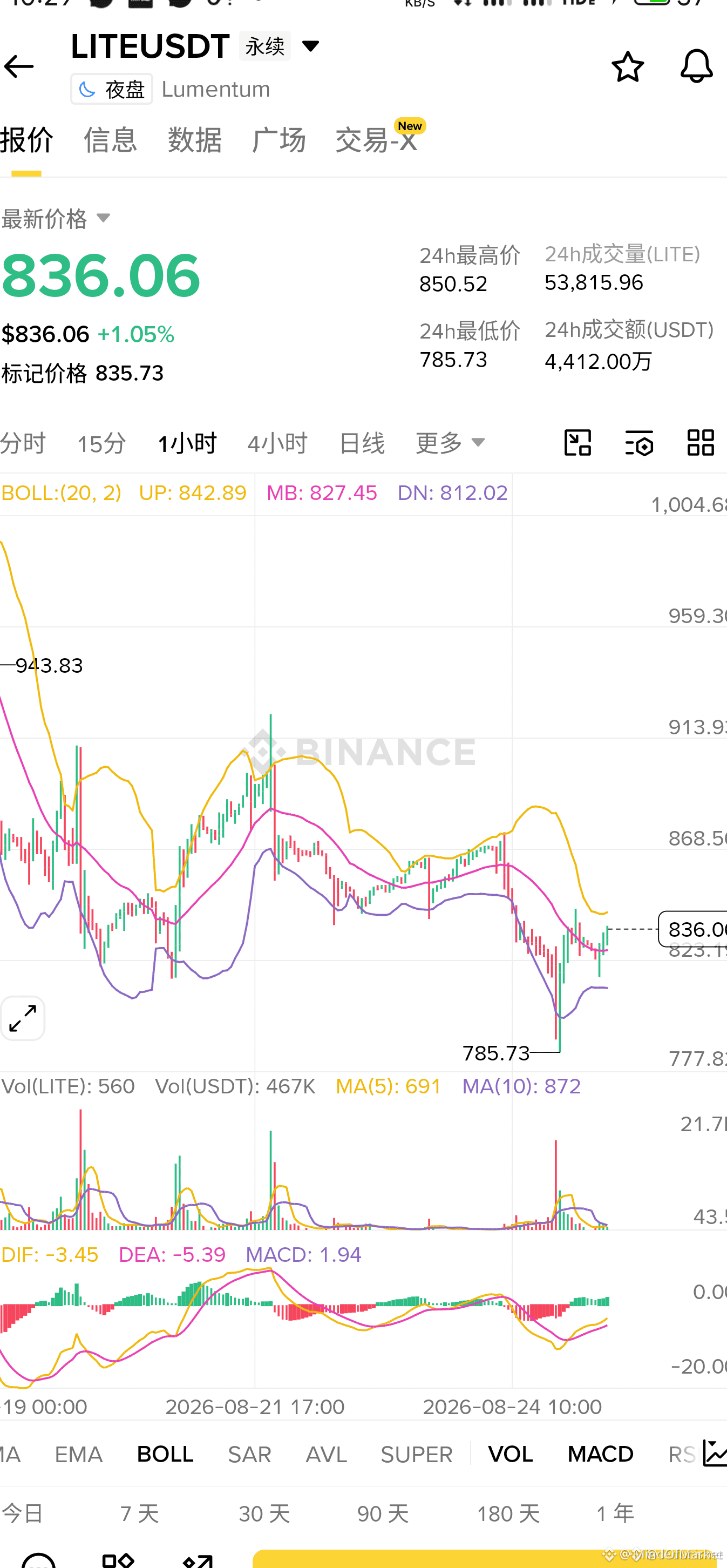Tap 24h成交量 value 53,815.96
Image resolution: width=727 pixels, height=1568 pixels.
point(594,282)
